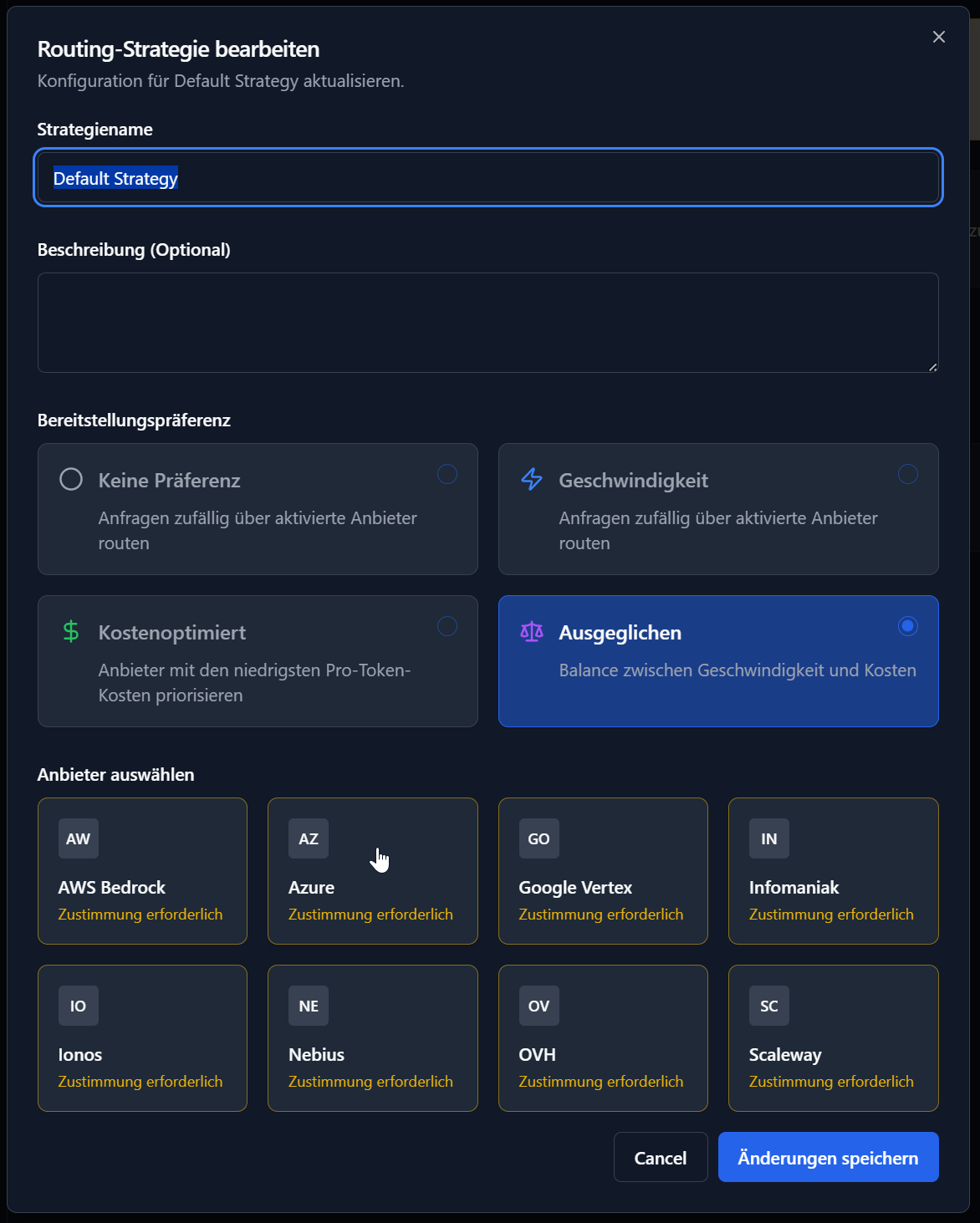Viewport: 980px width, 1223px height.
Task: Click the Zustimmung erforderlich label under OVH
Action: coord(601,1081)
